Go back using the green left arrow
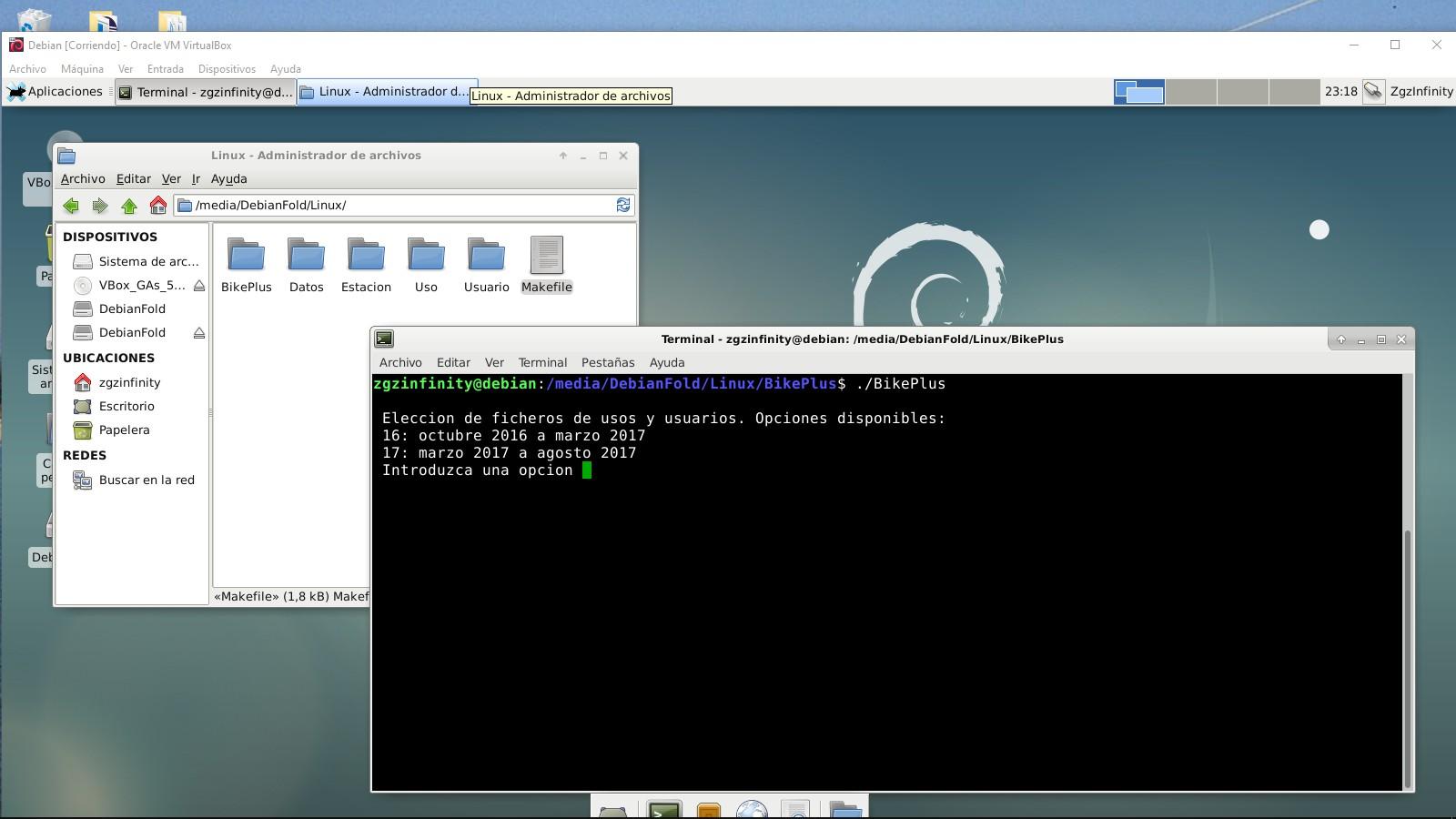Screen dimensions: 1456x819 tap(71, 206)
